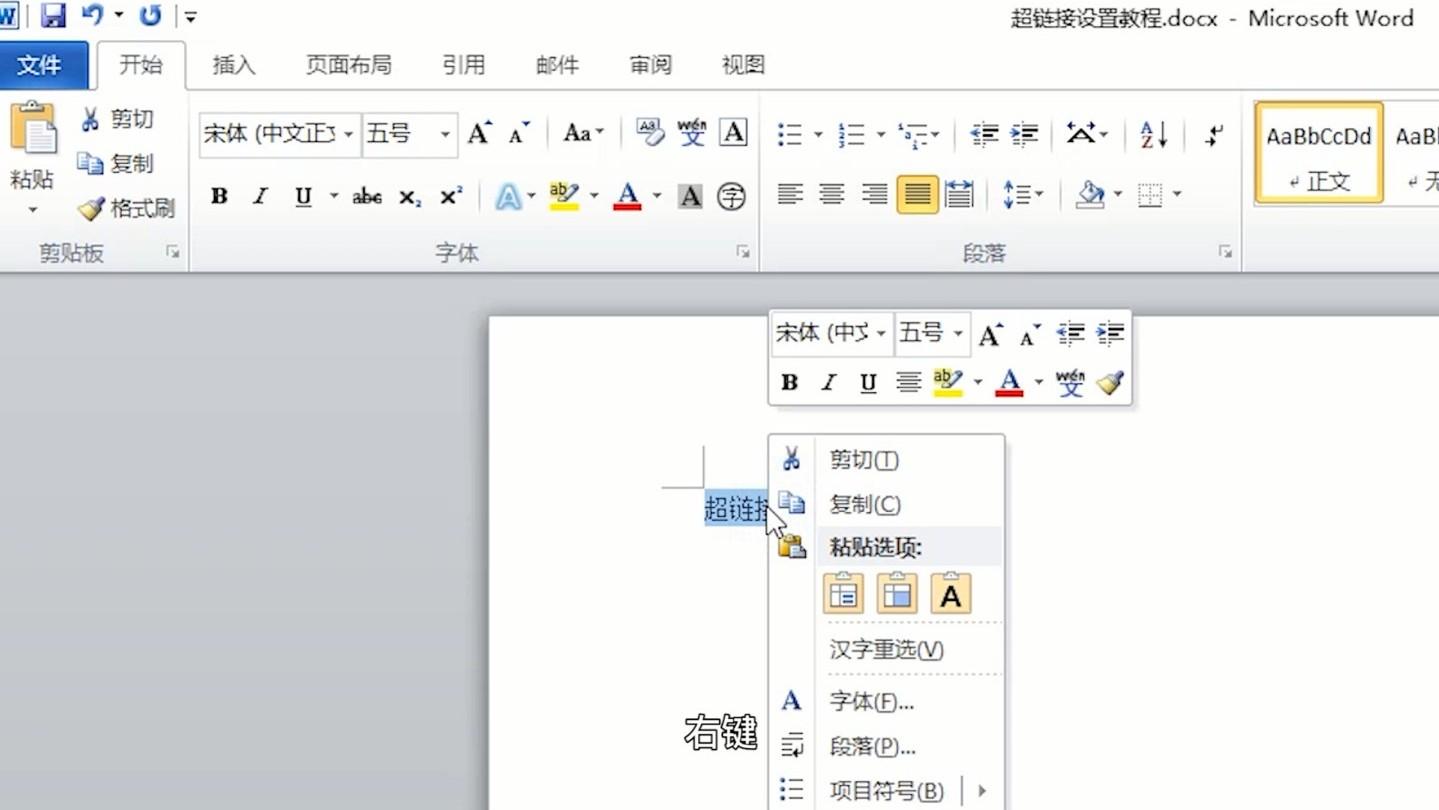Toggle Underline in the ribbon Font group

pos(303,197)
